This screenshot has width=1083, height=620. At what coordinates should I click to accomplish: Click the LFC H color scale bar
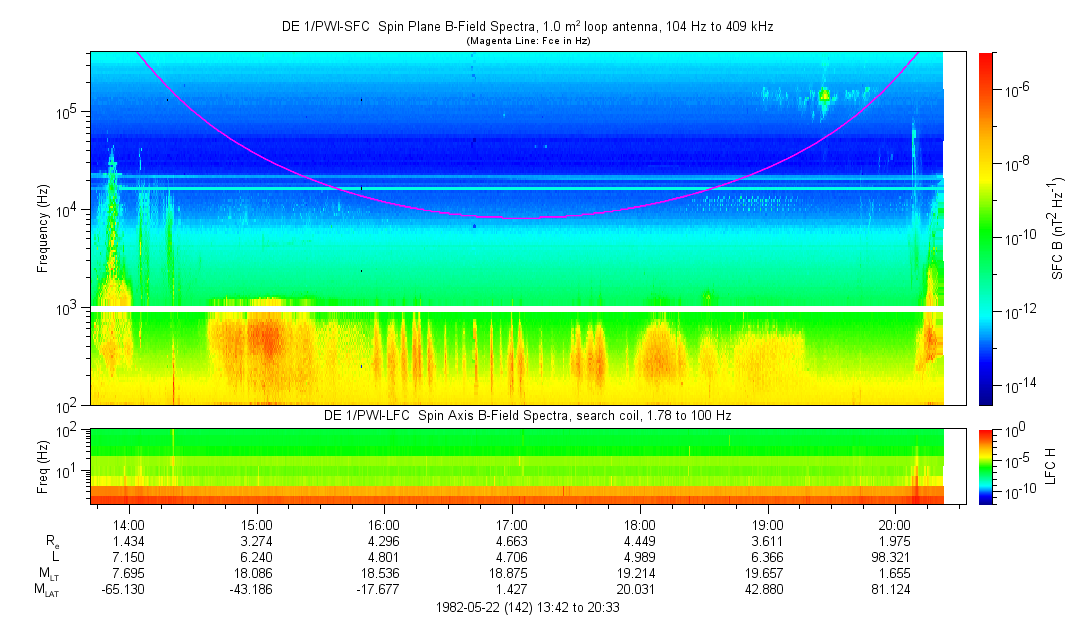(985, 465)
